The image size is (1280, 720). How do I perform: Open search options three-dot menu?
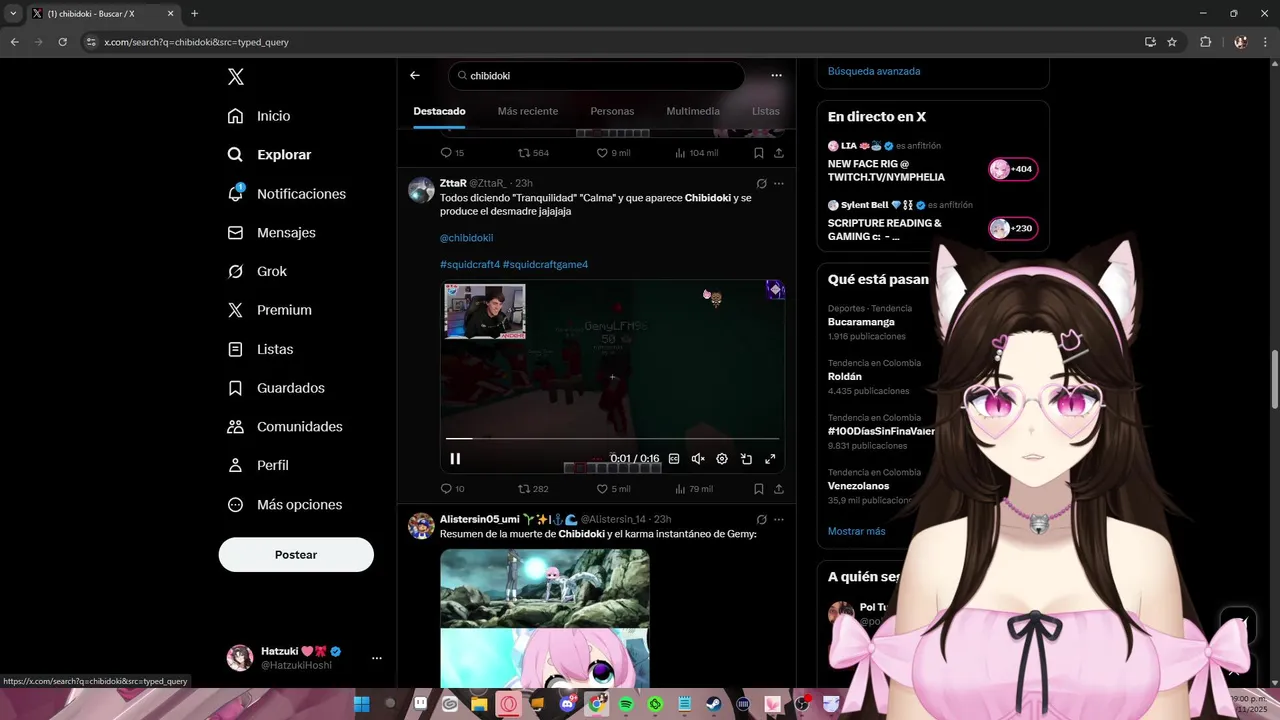pos(776,75)
